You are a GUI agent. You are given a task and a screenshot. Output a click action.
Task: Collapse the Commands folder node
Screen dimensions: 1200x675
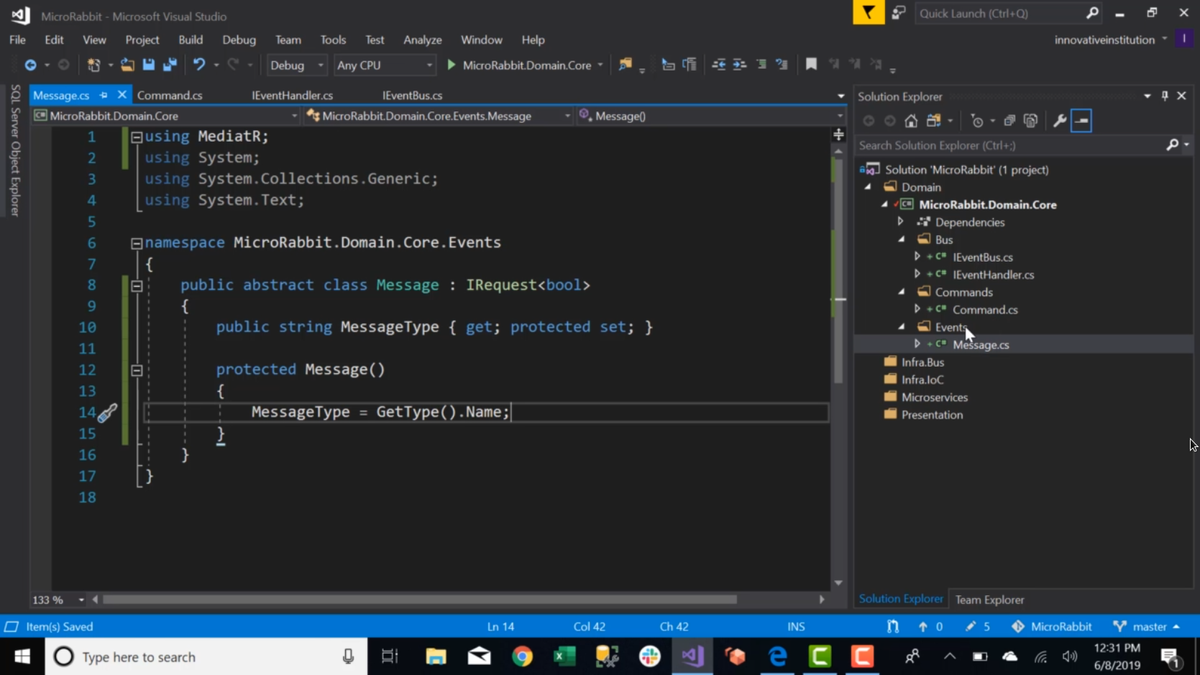pyautogui.click(x=901, y=292)
